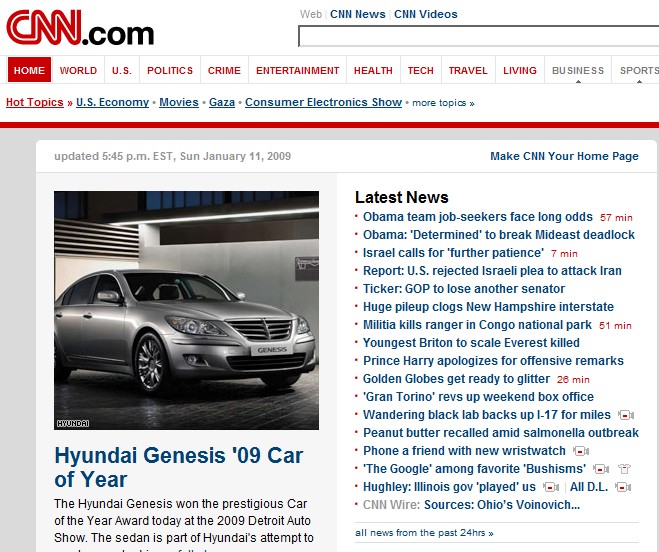Image resolution: width=659 pixels, height=552 pixels.
Task: Open Hughley: Illinois gov 'played' us
Action: pos(449,487)
